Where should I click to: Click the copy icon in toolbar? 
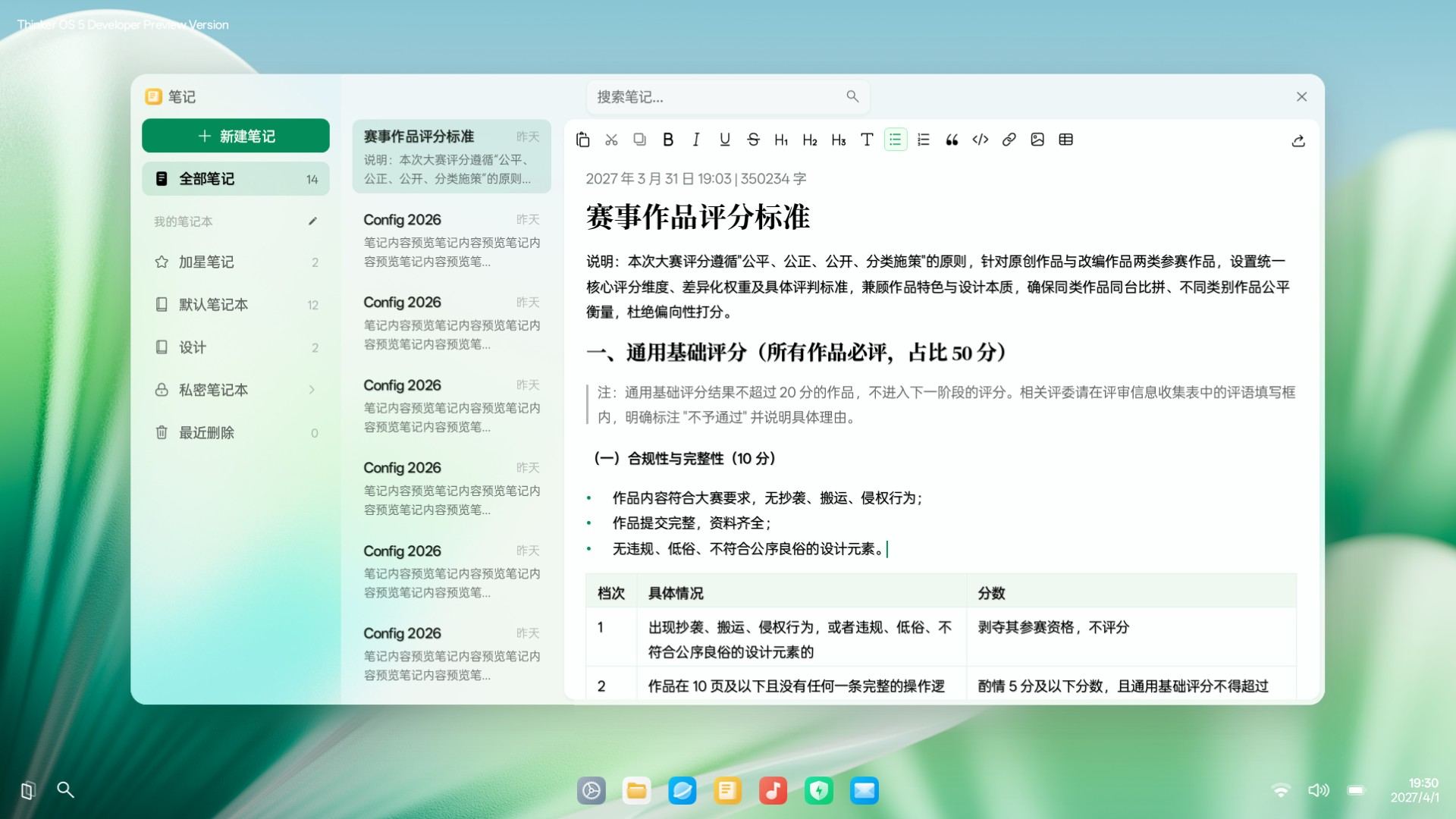coord(639,140)
